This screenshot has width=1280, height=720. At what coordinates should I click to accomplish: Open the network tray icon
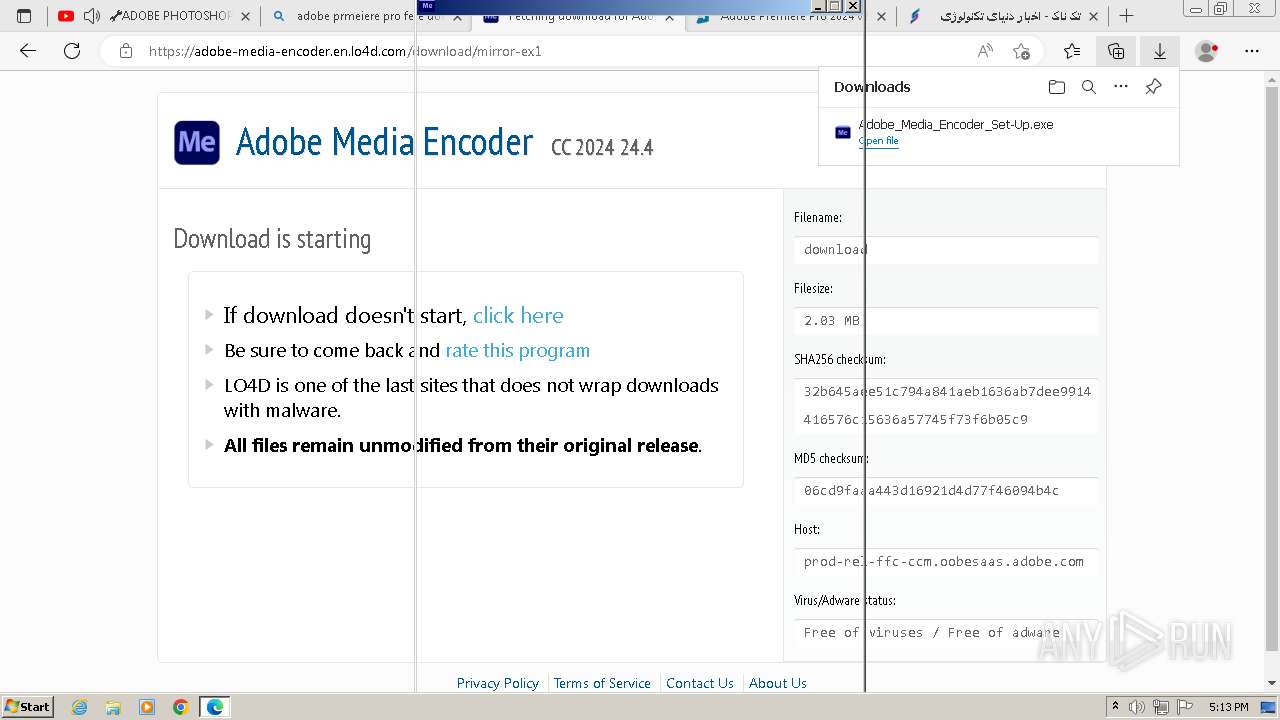point(1161,707)
